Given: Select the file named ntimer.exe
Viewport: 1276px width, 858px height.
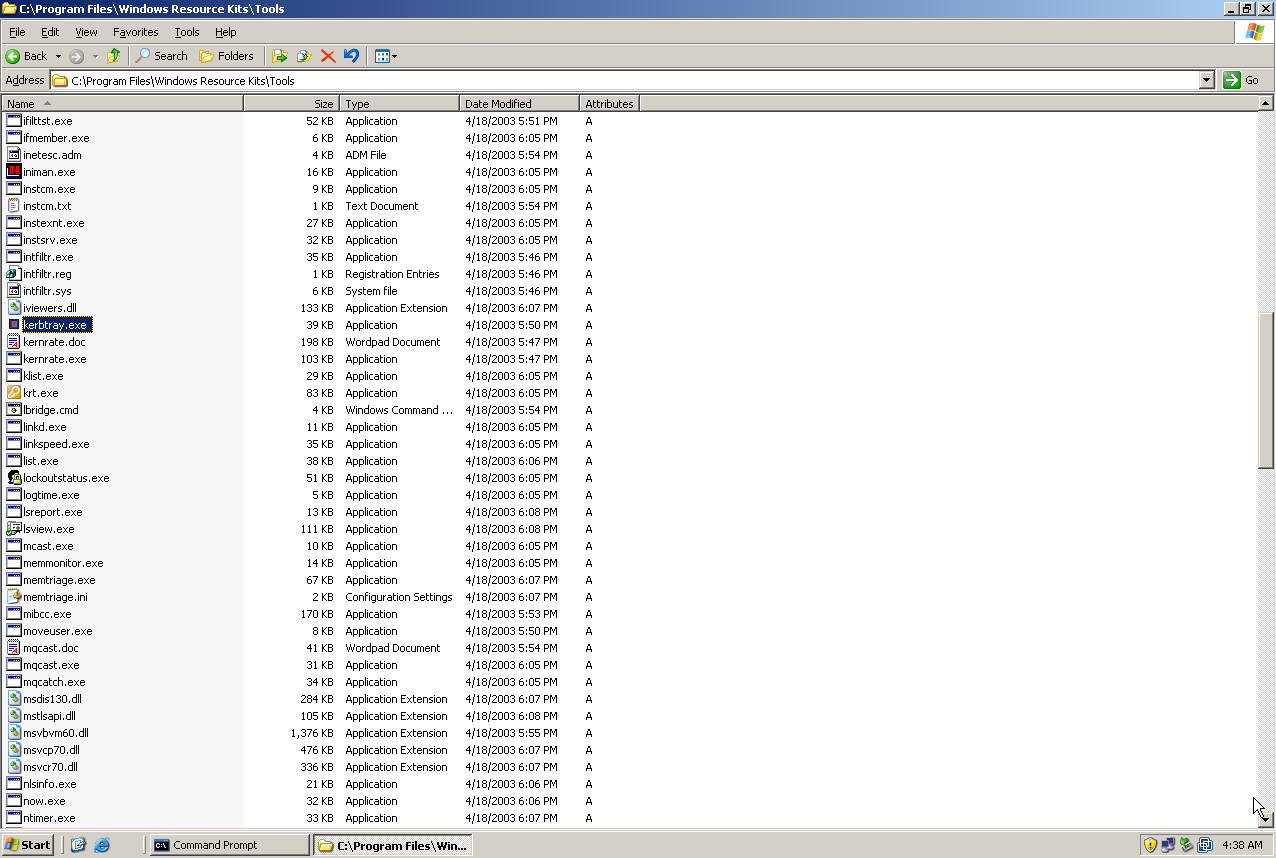Looking at the screenshot, I should click(x=49, y=818).
